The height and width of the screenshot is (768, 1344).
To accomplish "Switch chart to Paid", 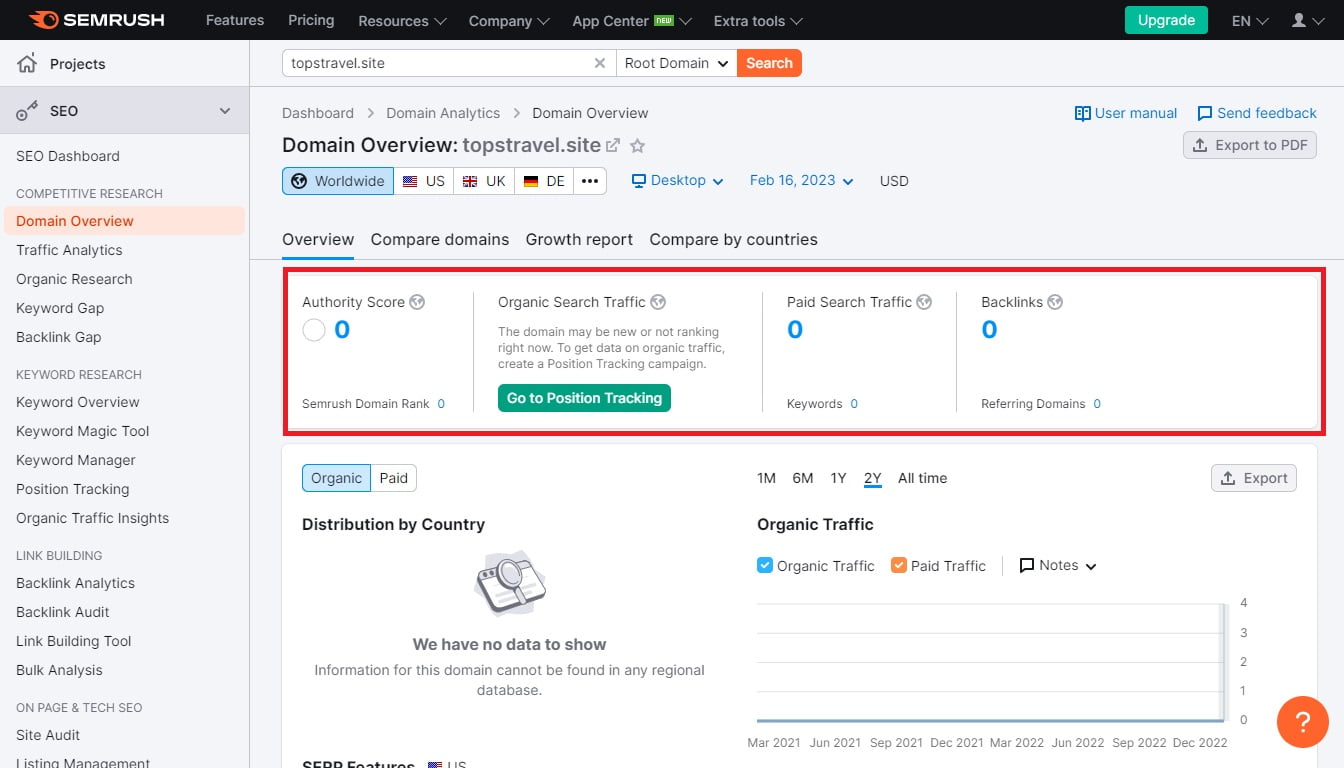I will [x=394, y=478].
